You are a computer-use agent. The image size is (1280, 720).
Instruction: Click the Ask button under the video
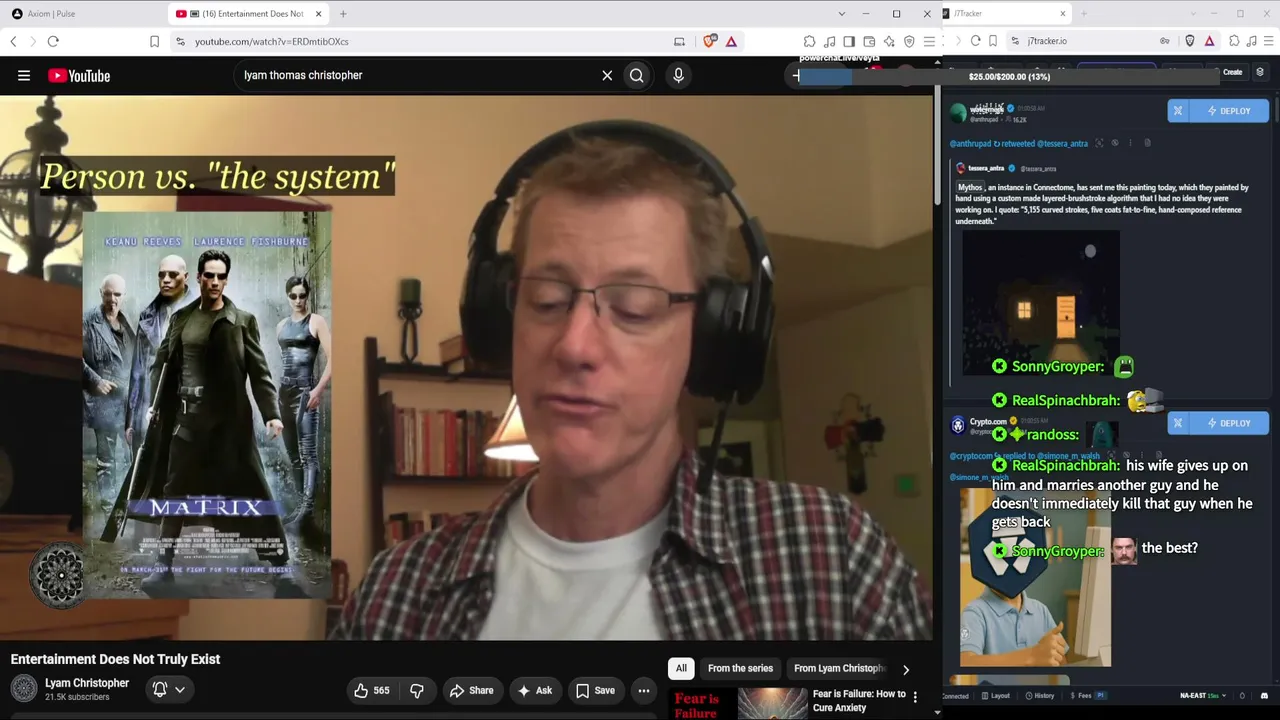pos(534,690)
